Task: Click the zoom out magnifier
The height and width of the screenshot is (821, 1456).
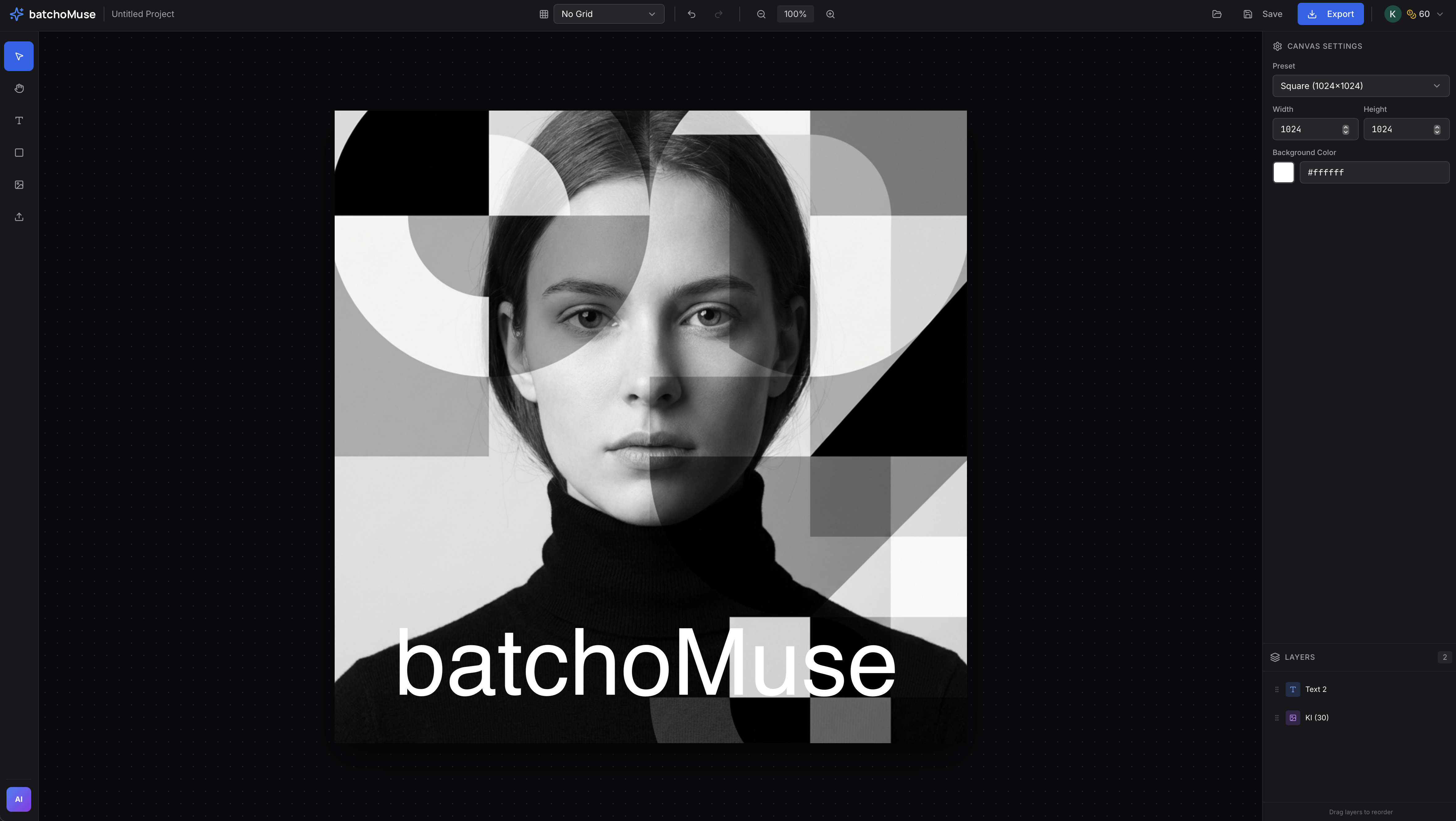Action: pyautogui.click(x=761, y=14)
